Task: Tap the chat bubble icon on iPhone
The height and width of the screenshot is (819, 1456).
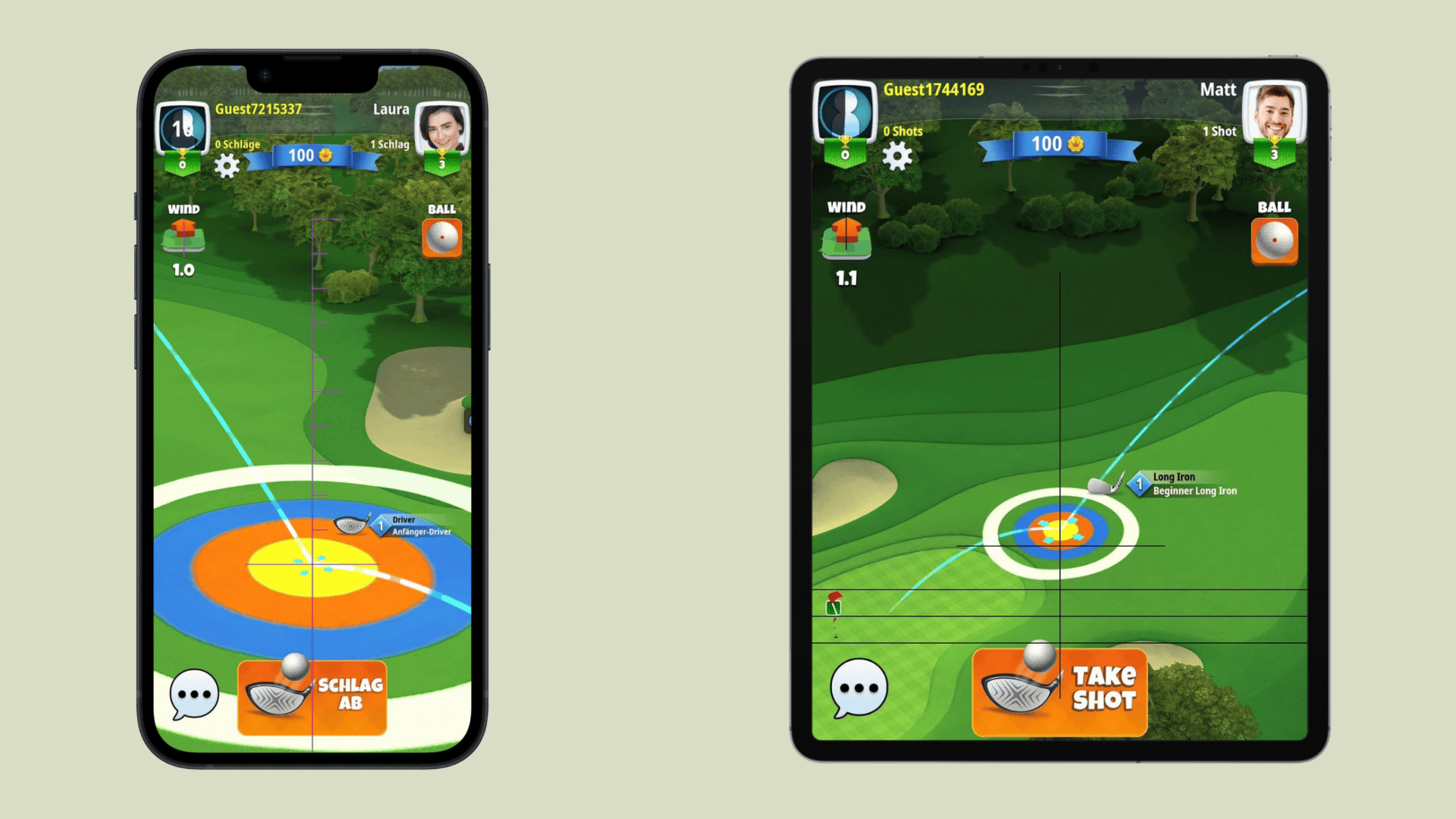Action: tap(194, 690)
